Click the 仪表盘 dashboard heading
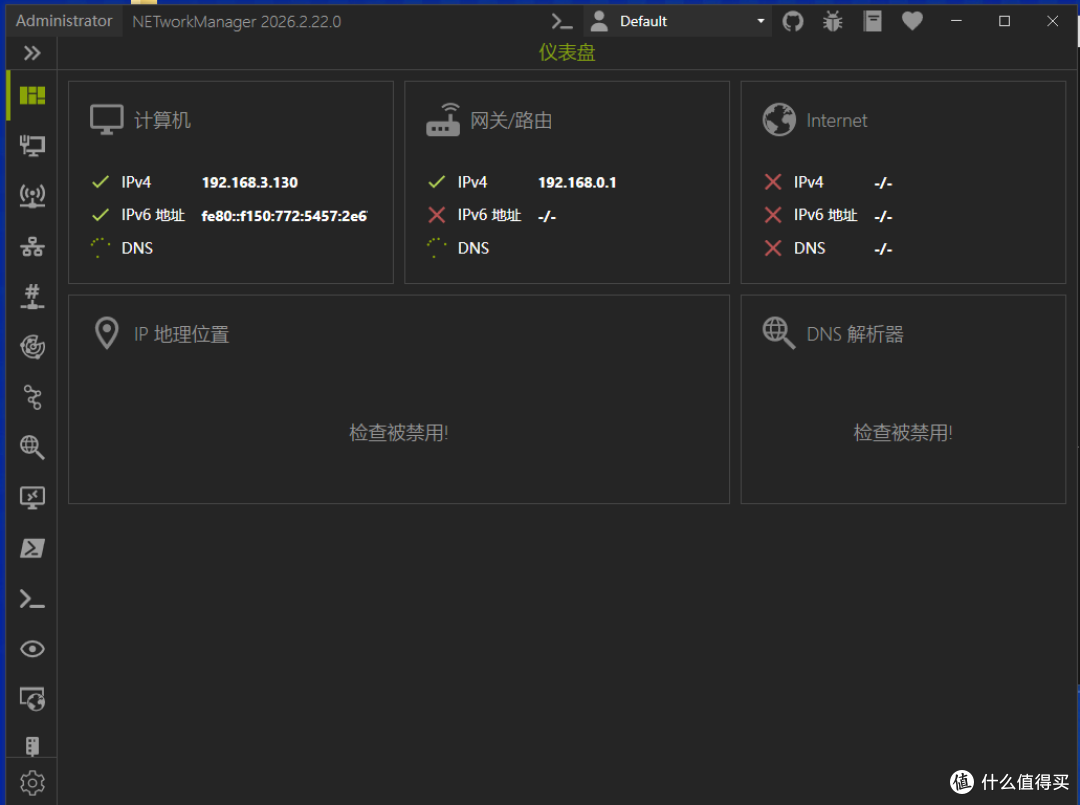1080x805 pixels. click(x=567, y=52)
